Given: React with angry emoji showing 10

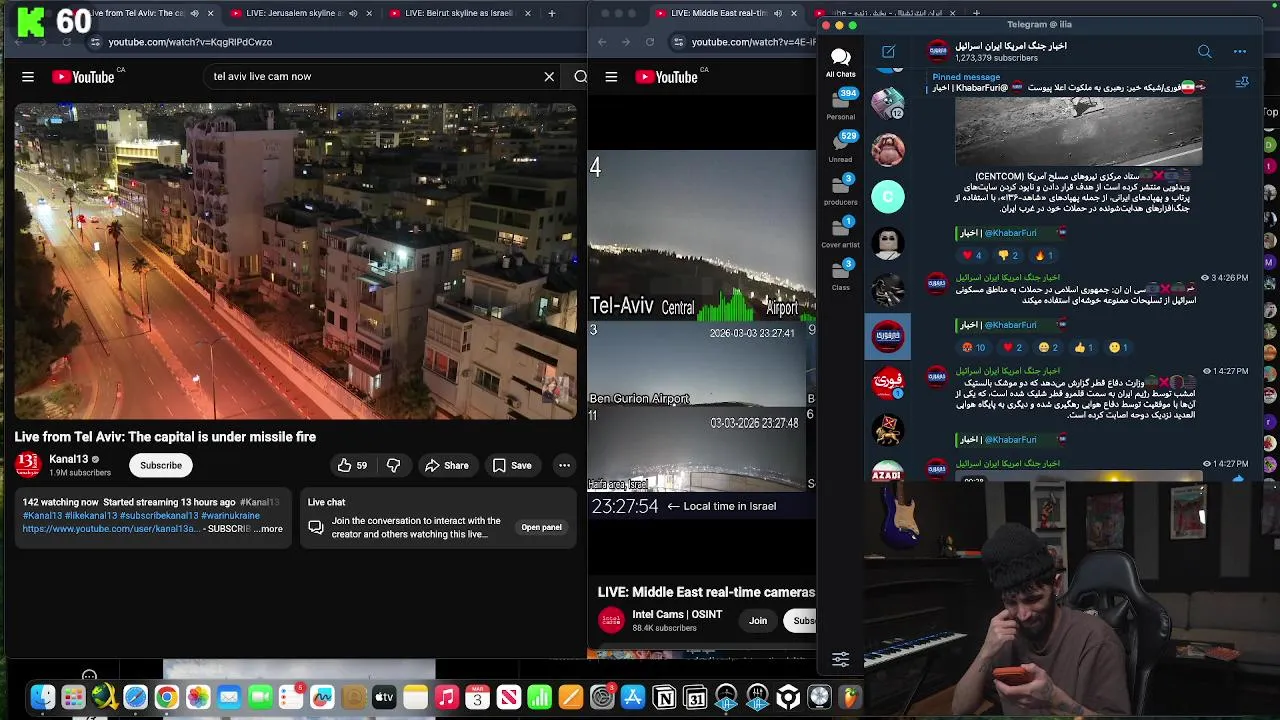Looking at the screenshot, I should click(973, 347).
